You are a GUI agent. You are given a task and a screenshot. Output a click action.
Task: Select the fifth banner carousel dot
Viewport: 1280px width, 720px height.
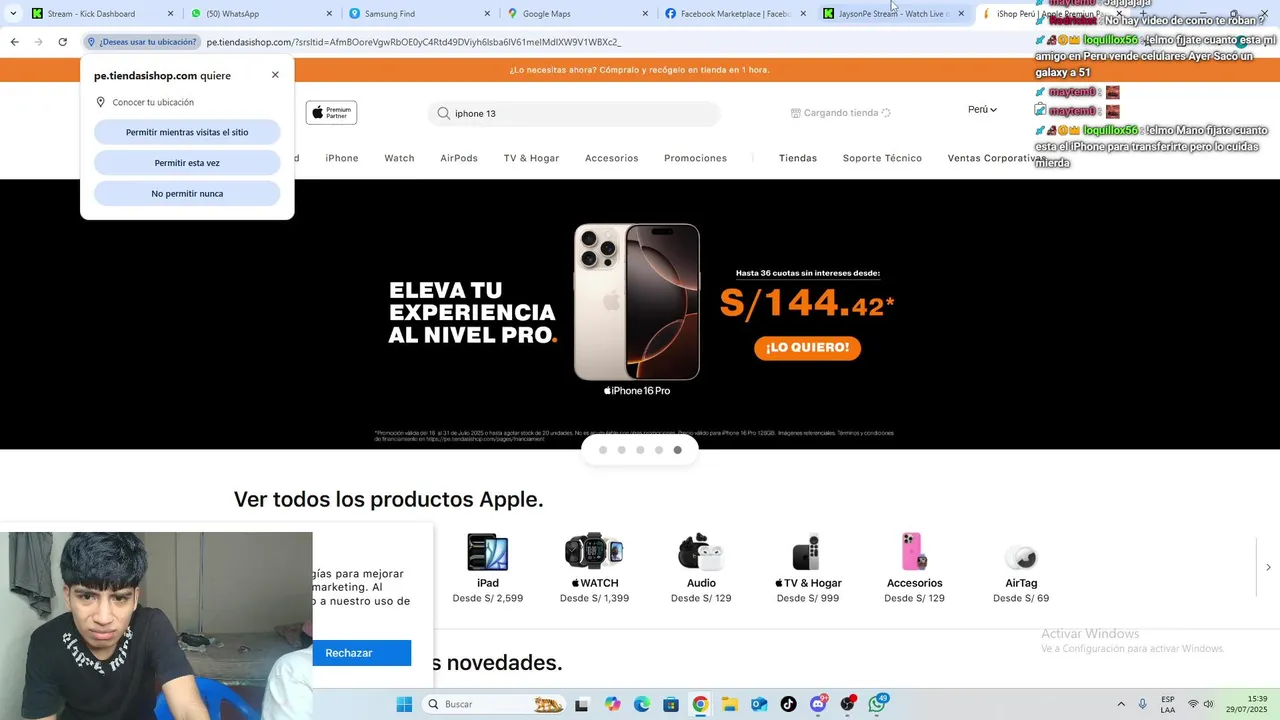point(677,450)
